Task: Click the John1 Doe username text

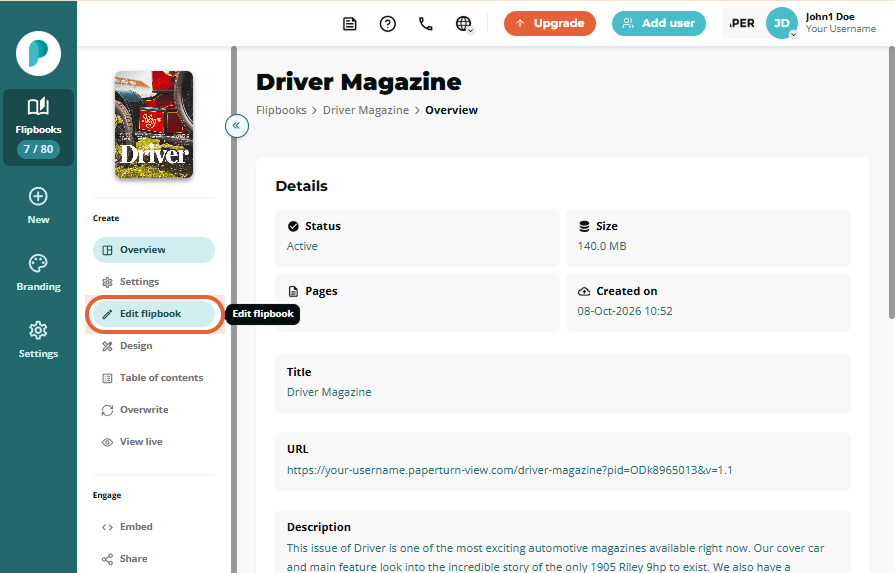Action: tap(830, 17)
